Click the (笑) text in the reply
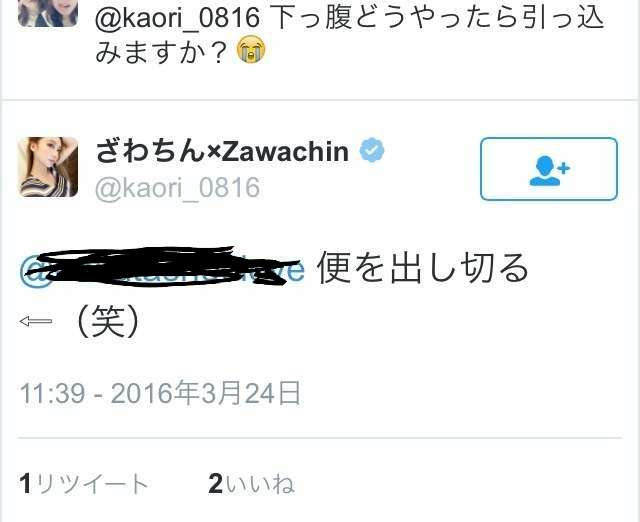Image resolution: width=640 pixels, height=522 pixels. pos(108,321)
